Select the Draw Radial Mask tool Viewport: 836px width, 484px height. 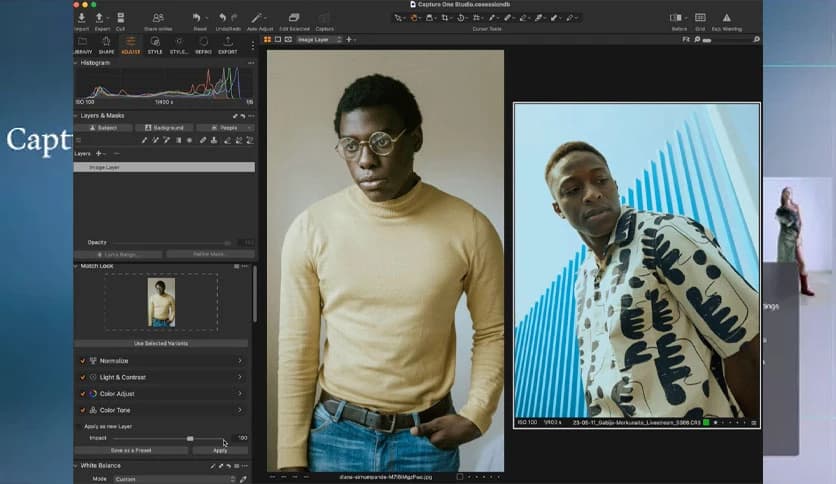click(x=189, y=140)
